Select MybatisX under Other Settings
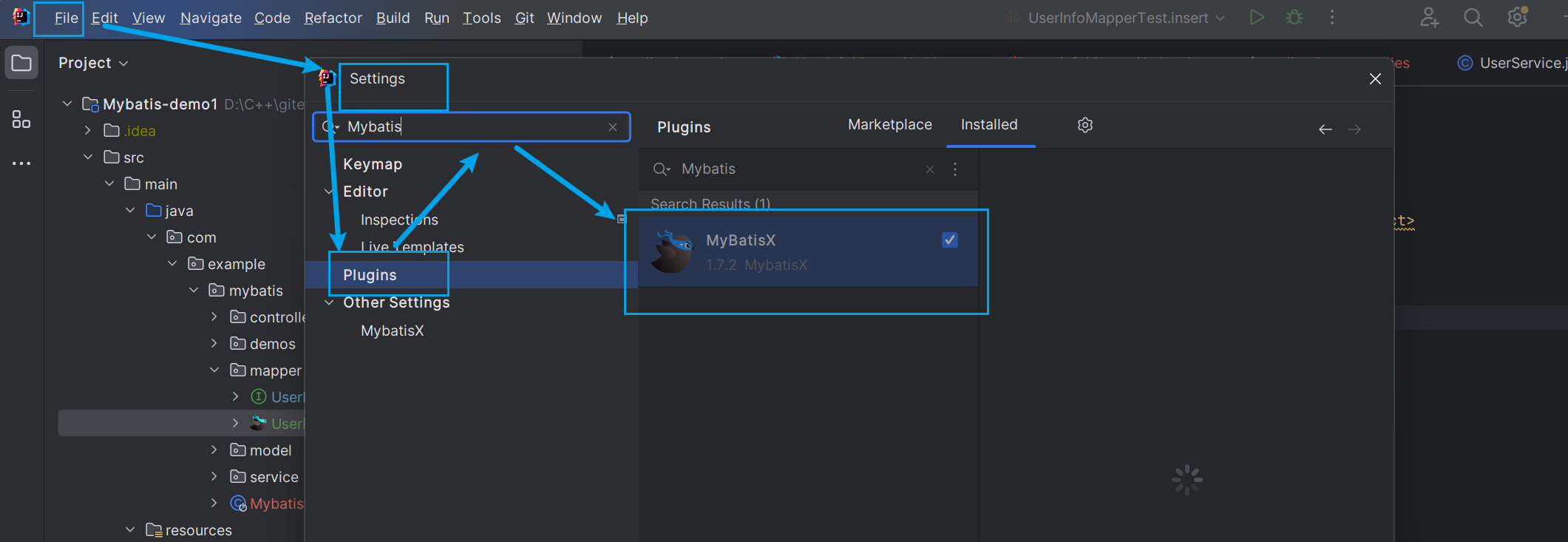 pos(393,331)
